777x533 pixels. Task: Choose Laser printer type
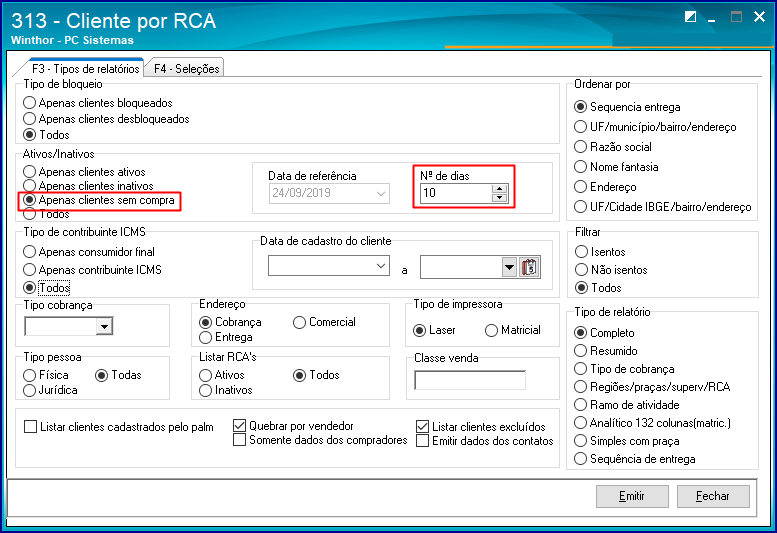[434, 330]
